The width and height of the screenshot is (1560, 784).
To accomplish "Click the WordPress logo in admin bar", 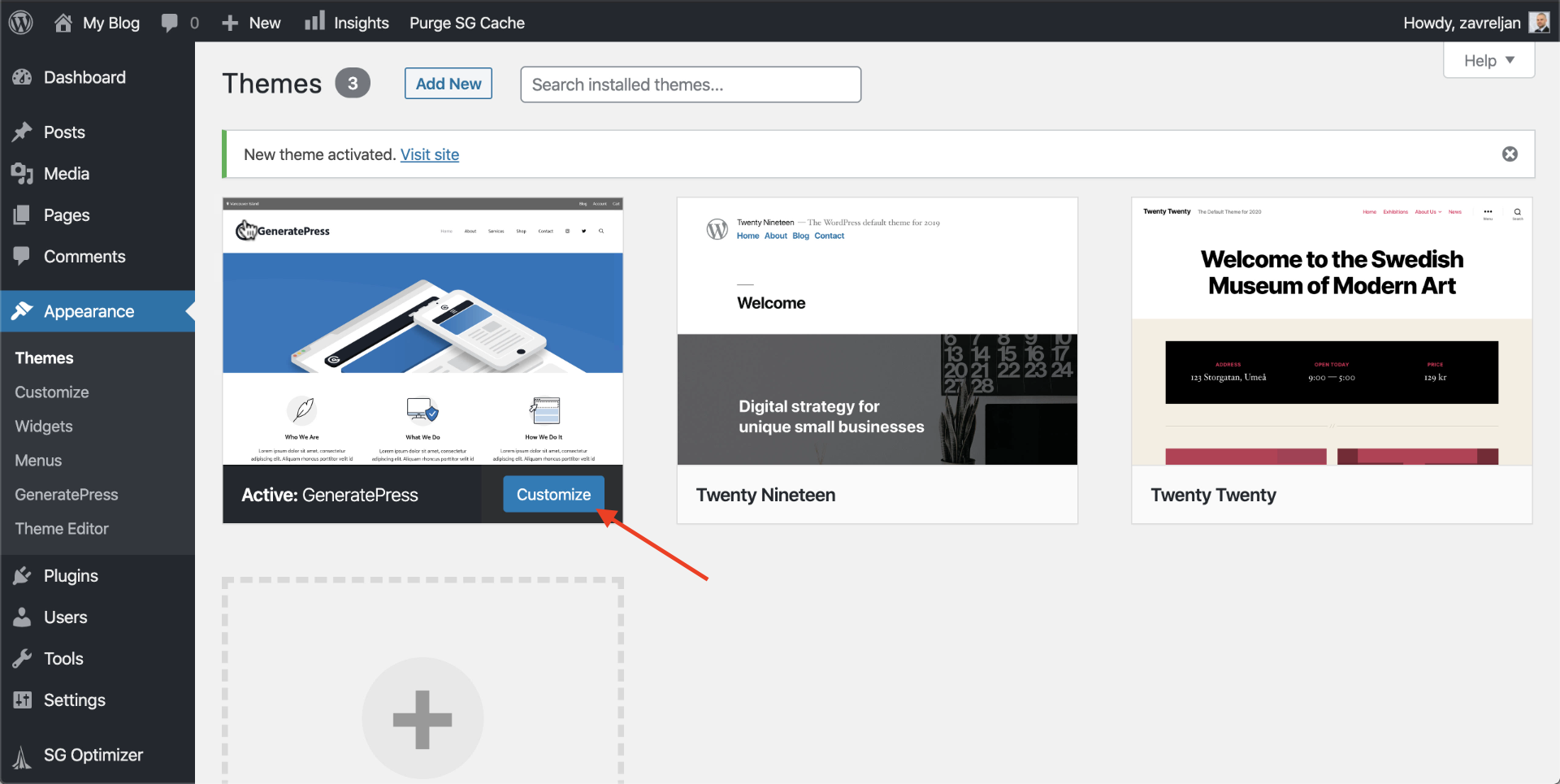I will point(20,22).
